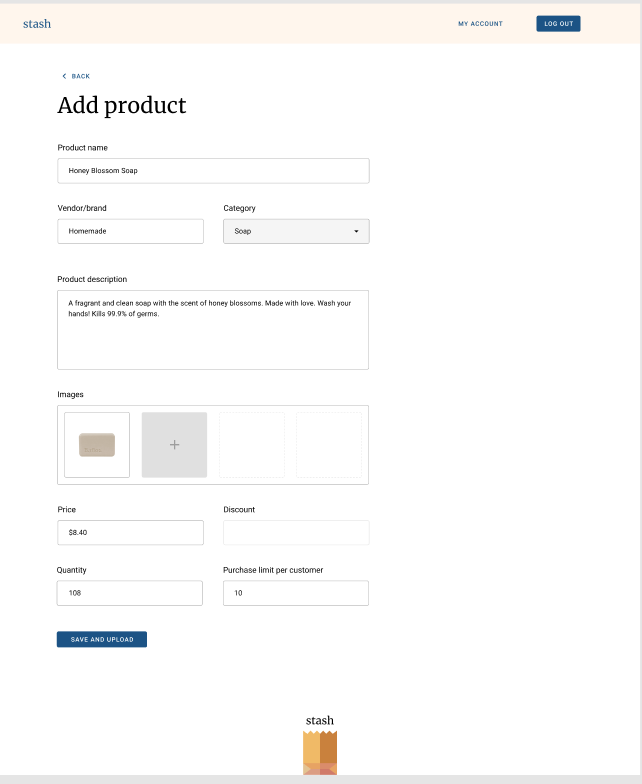Image resolution: width=642 pixels, height=784 pixels.
Task: Click into the Product description text area
Action: [x=213, y=330]
